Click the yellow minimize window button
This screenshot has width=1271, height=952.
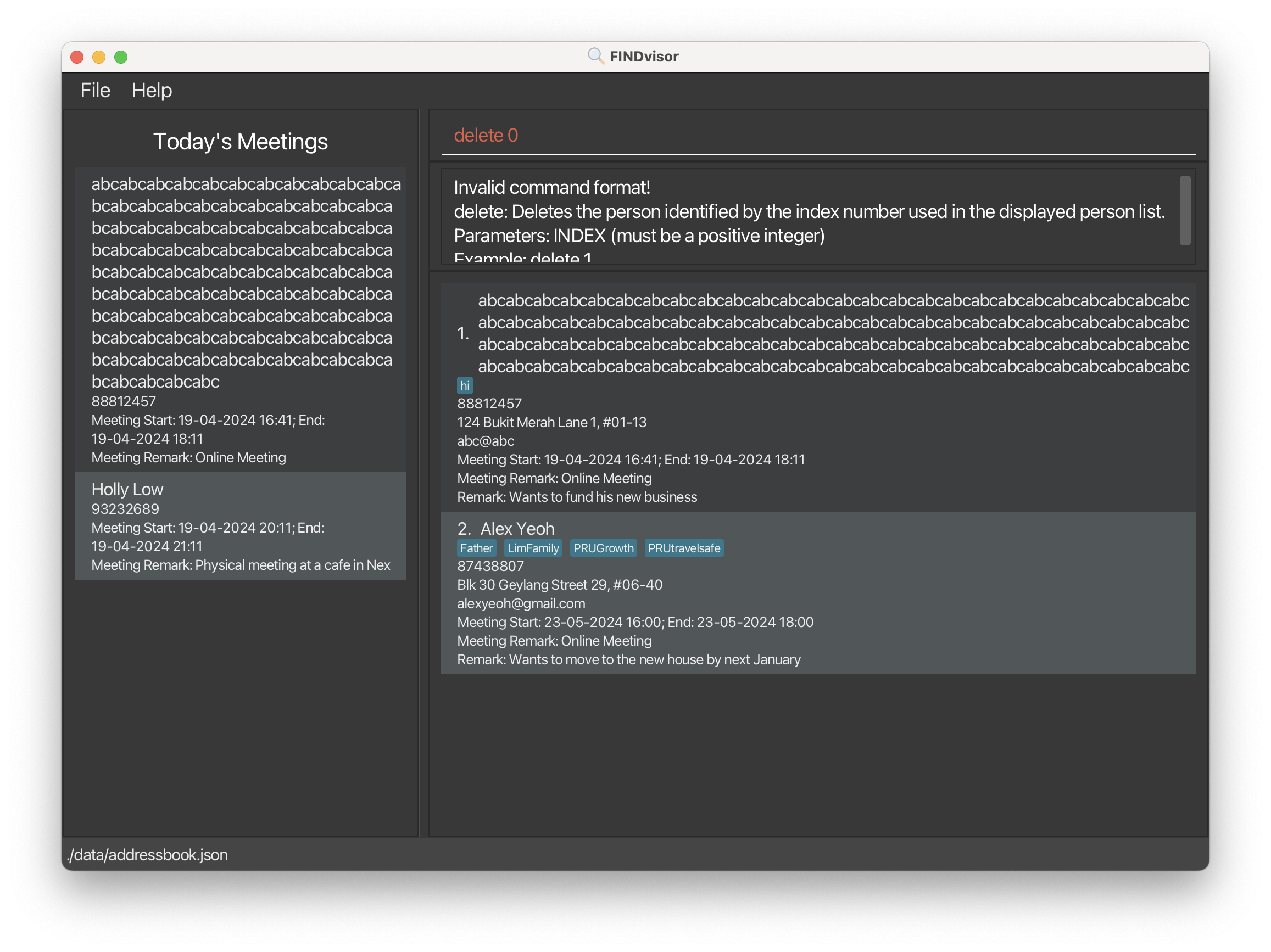point(99,57)
